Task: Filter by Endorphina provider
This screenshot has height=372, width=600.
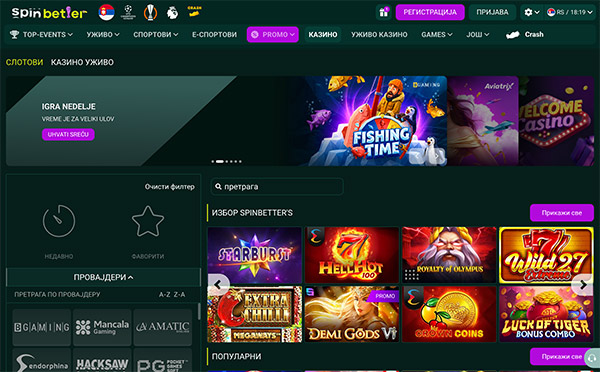Action: (x=42, y=361)
